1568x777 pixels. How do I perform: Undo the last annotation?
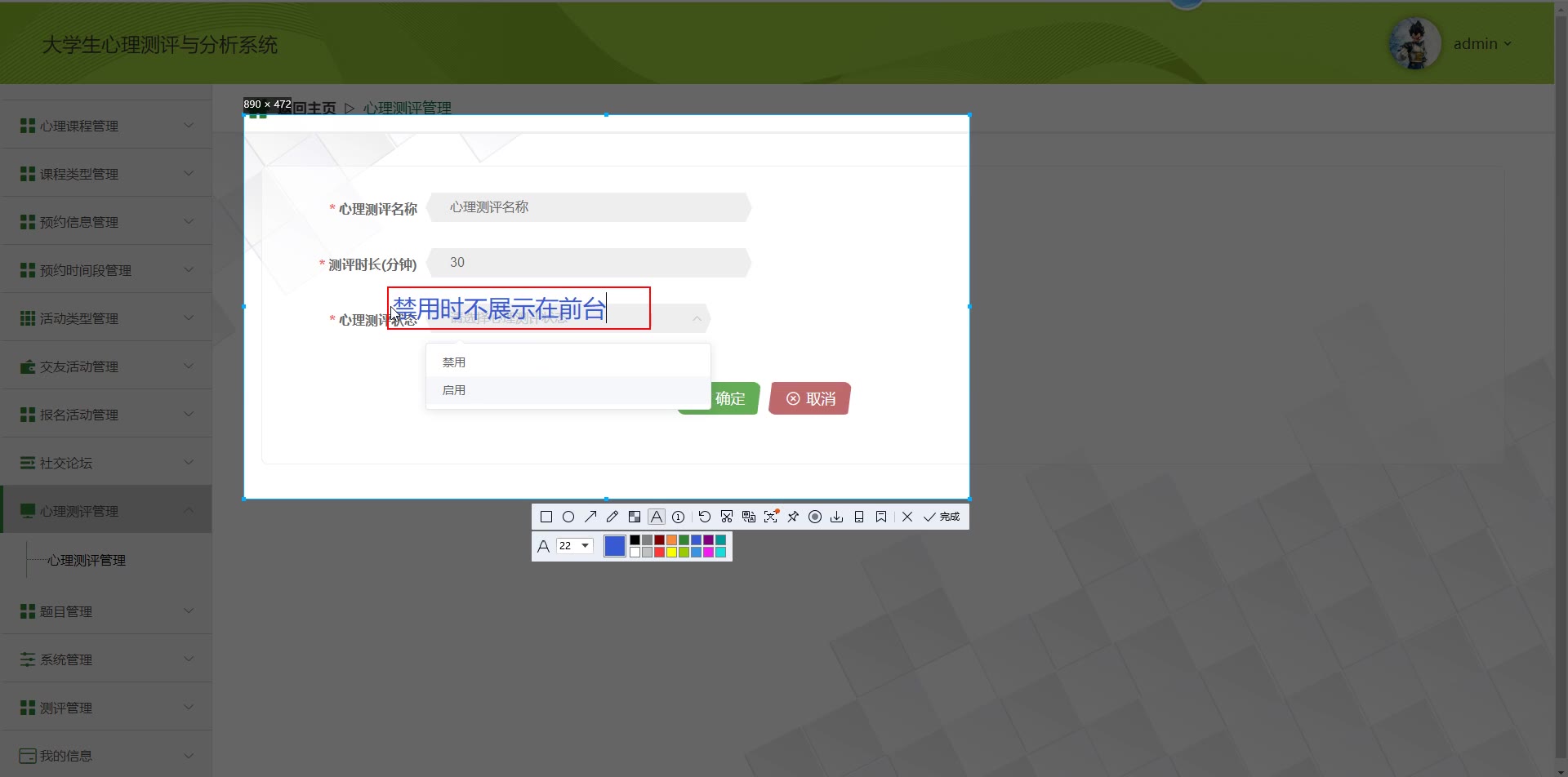point(705,517)
